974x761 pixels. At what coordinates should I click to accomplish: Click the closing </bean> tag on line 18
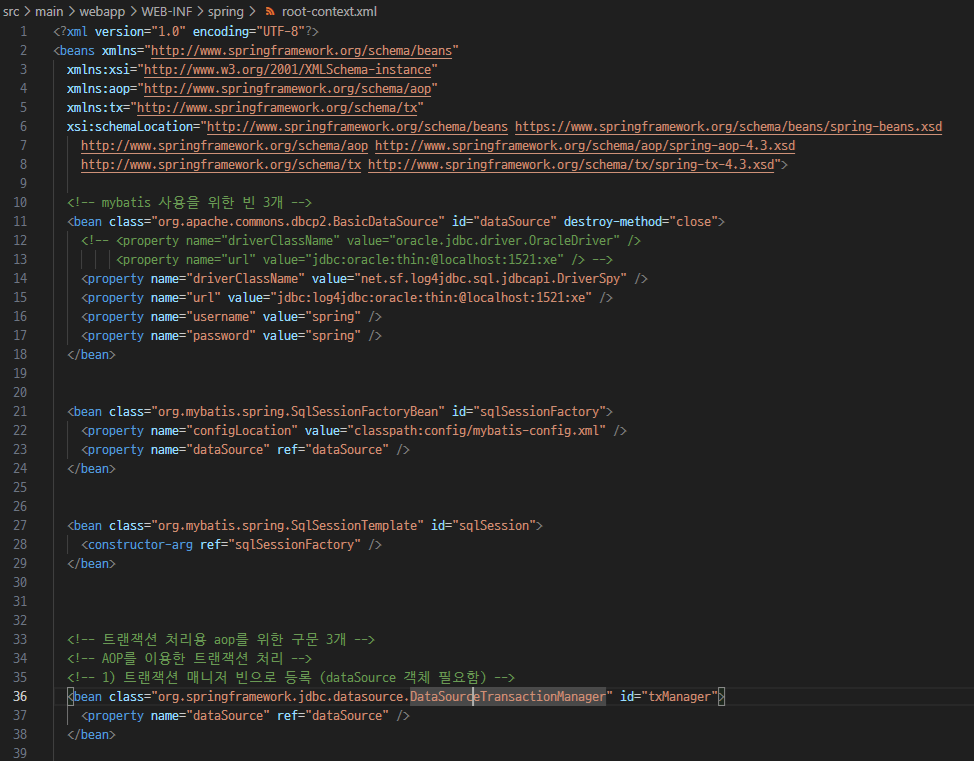pos(91,355)
